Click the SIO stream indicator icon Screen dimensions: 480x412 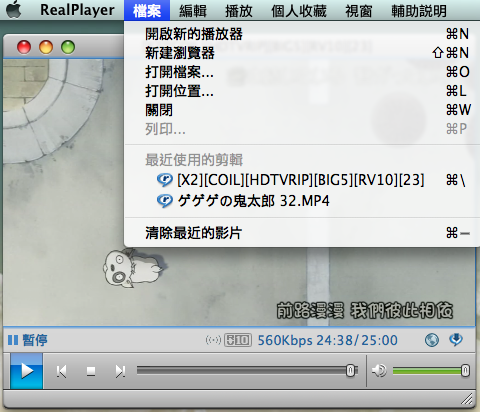(238, 340)
